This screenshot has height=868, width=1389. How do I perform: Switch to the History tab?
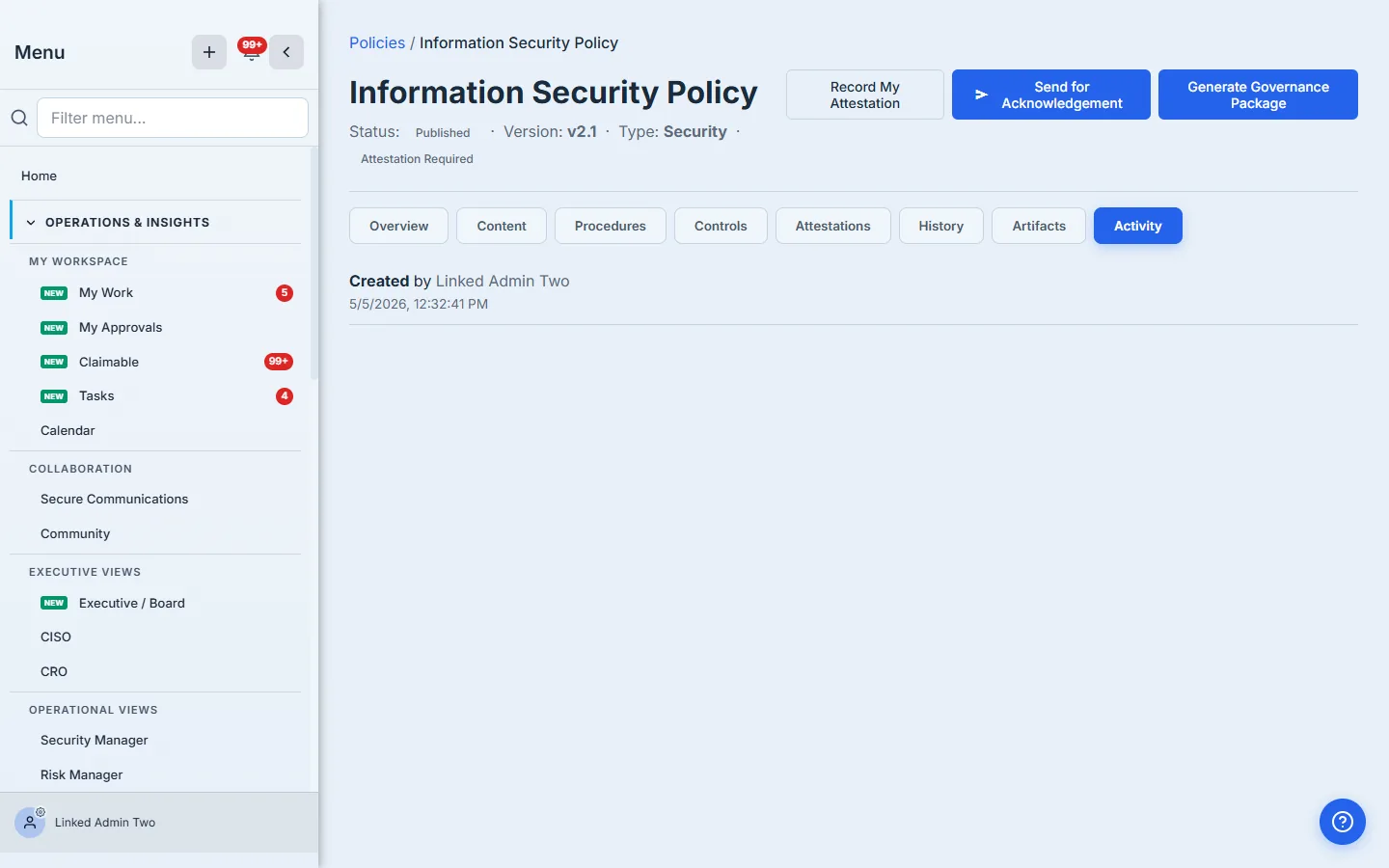coord(941,226)
